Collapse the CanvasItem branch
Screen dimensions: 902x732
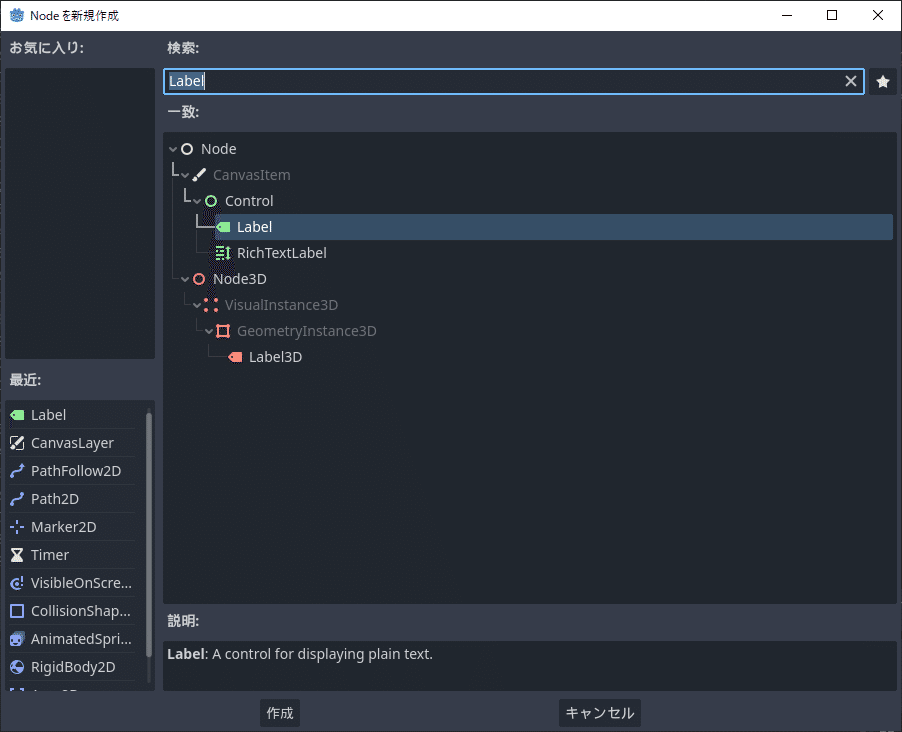pos(185,175)
